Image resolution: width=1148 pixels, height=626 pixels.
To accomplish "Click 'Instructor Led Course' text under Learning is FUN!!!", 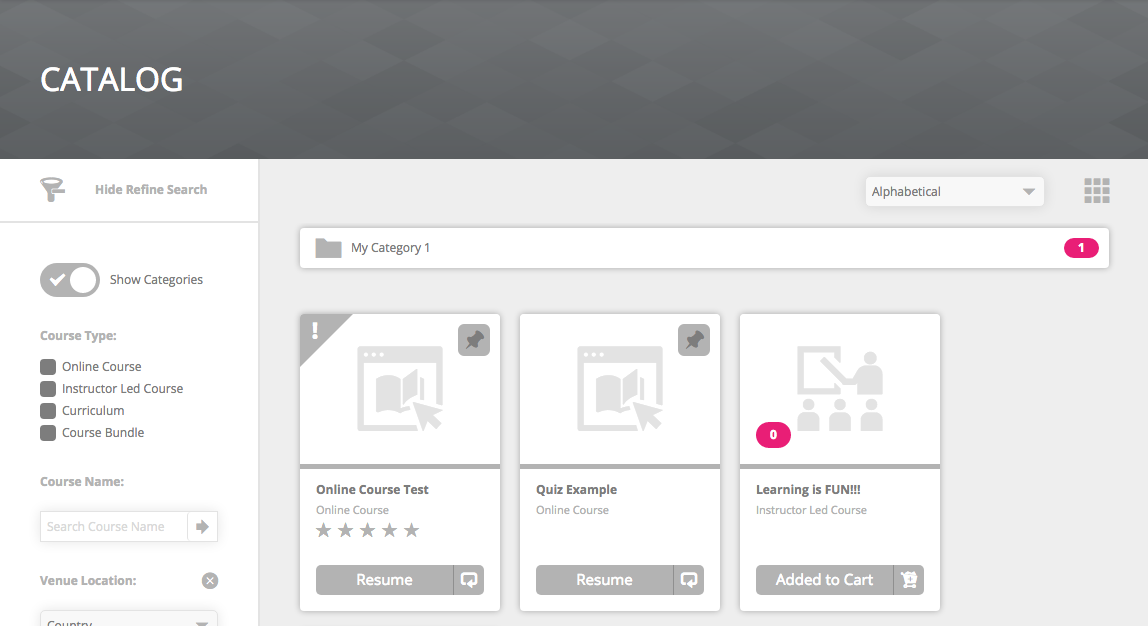I will click(811, 510).
